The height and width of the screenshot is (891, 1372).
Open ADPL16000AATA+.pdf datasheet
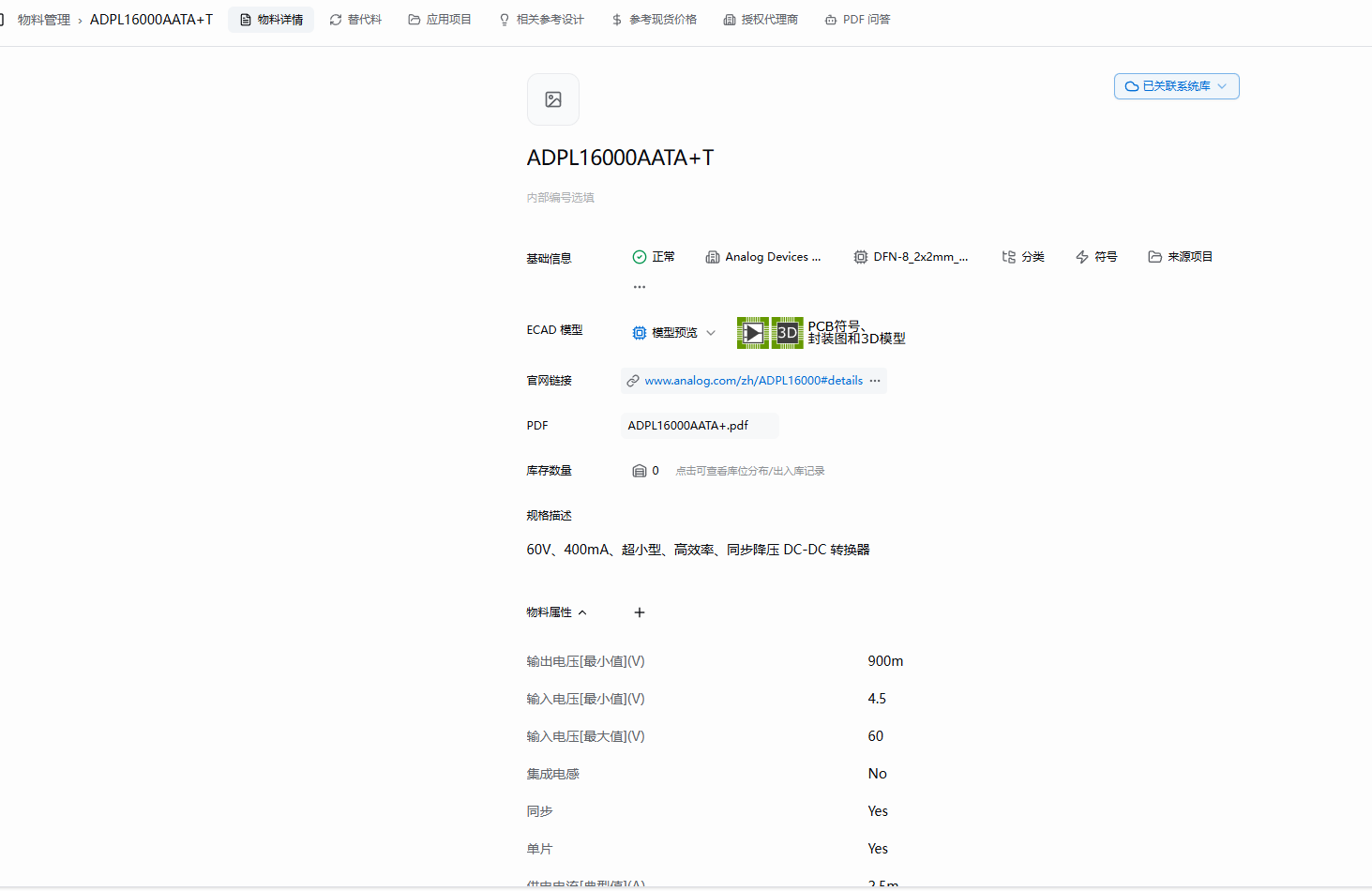tap(688, 426)
